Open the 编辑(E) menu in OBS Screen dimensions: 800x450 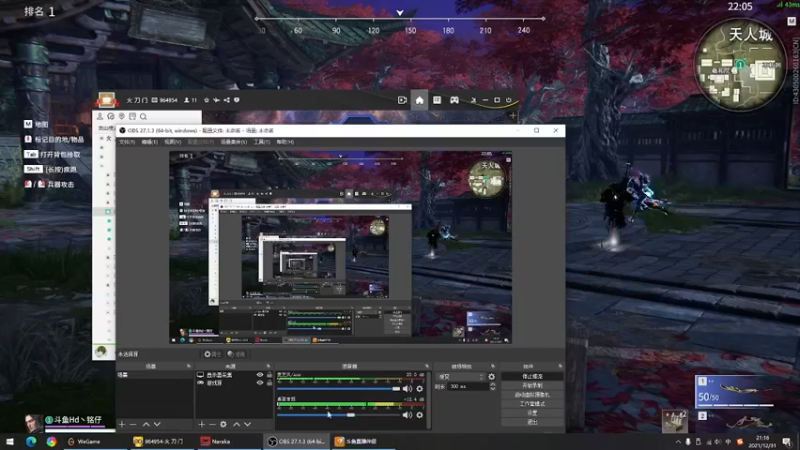point(149,142)
